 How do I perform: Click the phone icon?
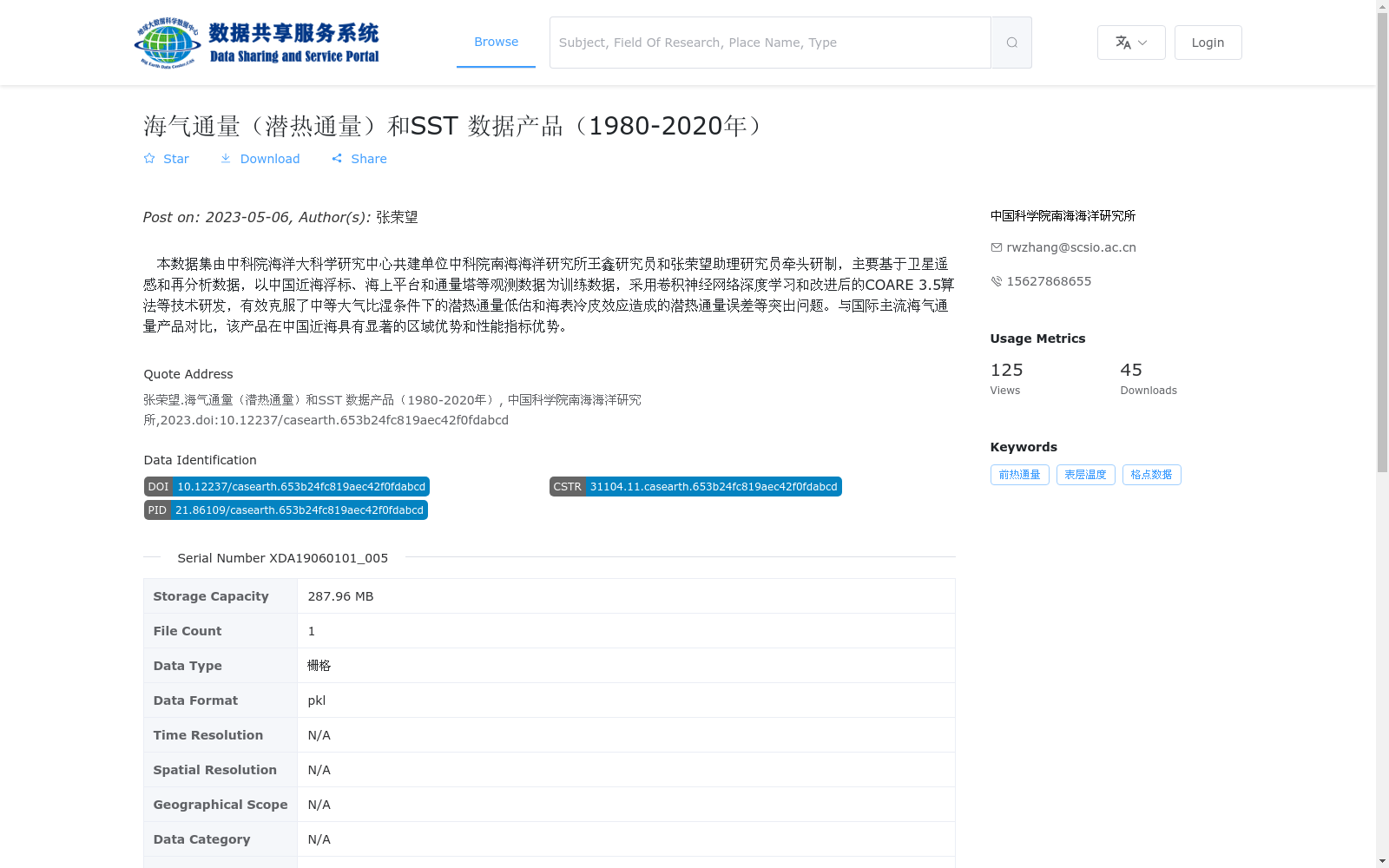[x=997, y=281]
